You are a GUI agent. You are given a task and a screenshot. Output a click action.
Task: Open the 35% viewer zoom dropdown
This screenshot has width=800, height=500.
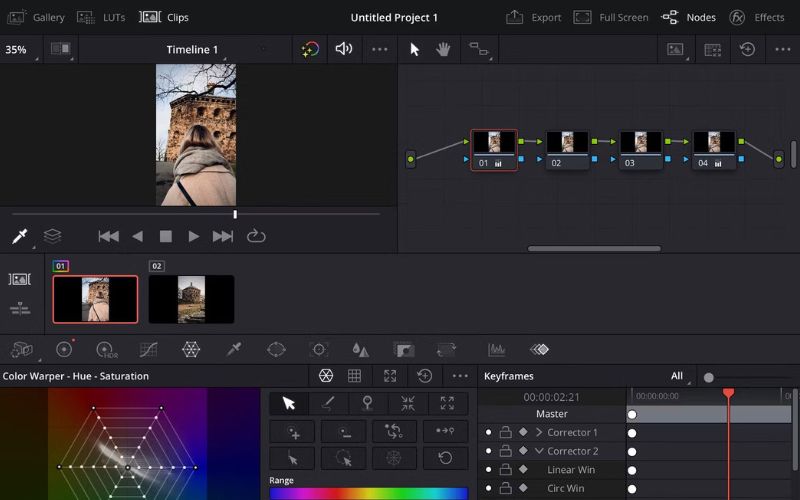point(17,49)
